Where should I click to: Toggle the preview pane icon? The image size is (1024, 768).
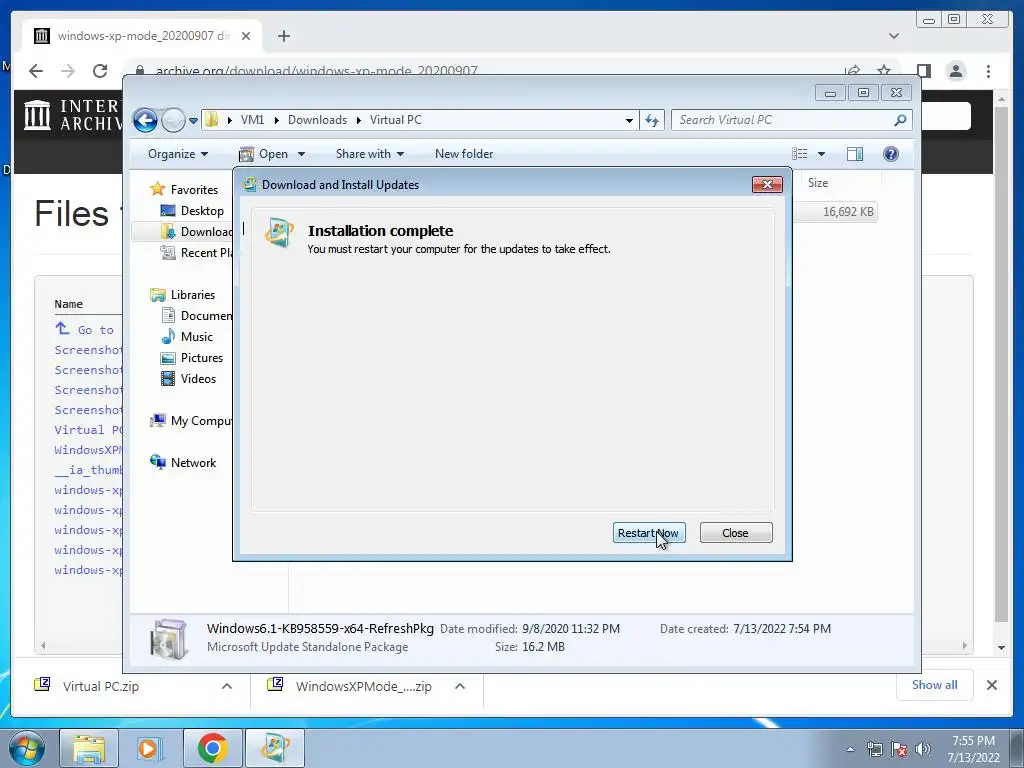click(x=855, y=154)
